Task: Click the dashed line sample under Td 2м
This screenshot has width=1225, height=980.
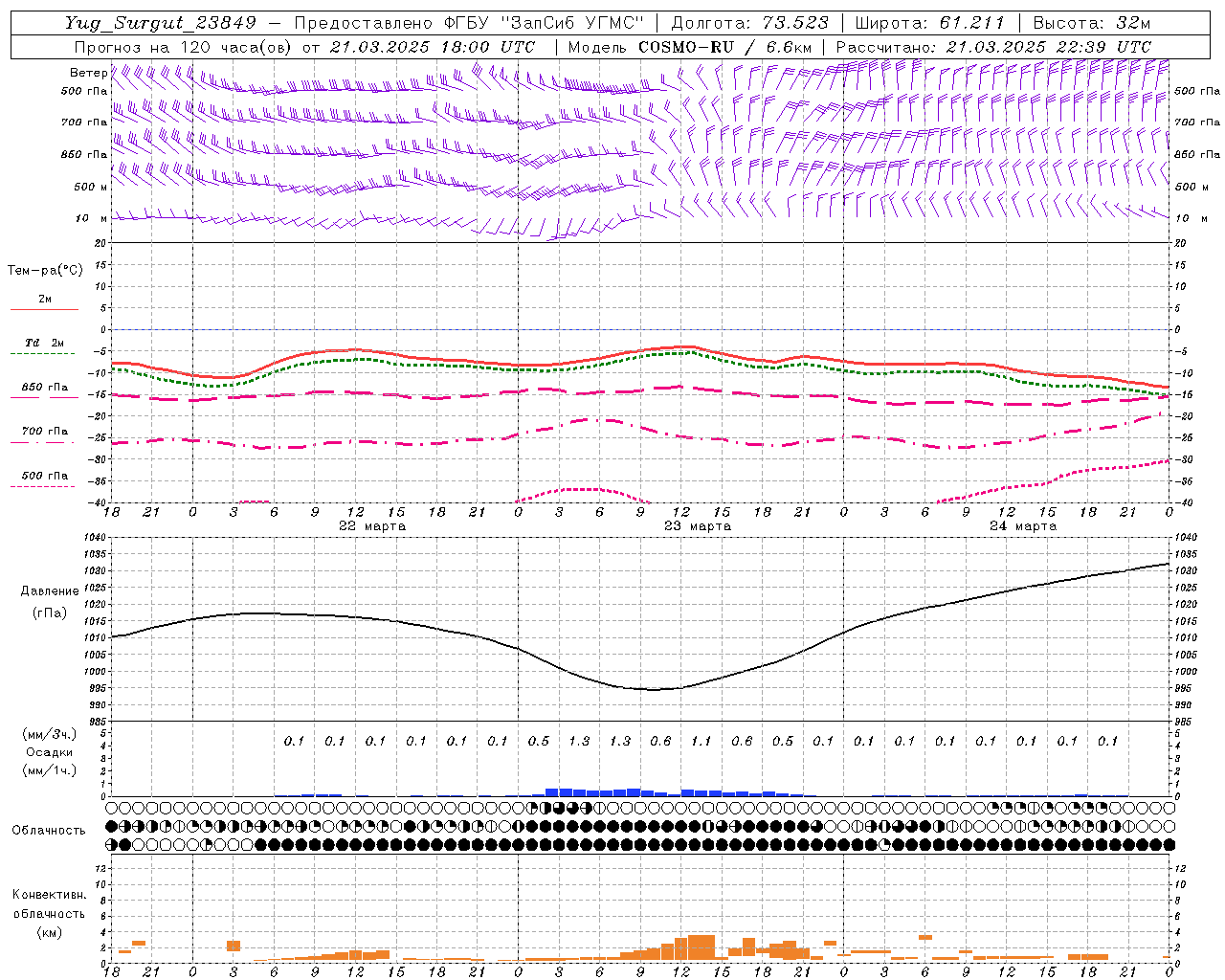Action: coord(44,354)
